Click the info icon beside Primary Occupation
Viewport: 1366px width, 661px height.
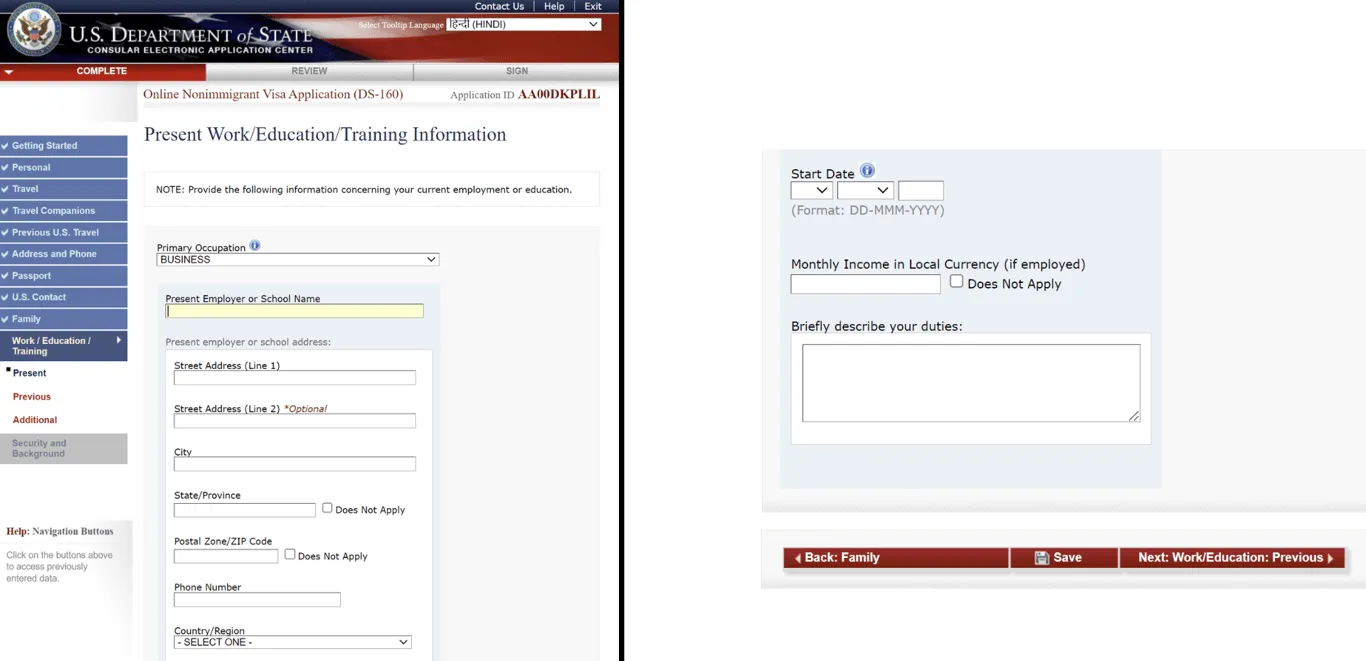(x=255, y=246)
